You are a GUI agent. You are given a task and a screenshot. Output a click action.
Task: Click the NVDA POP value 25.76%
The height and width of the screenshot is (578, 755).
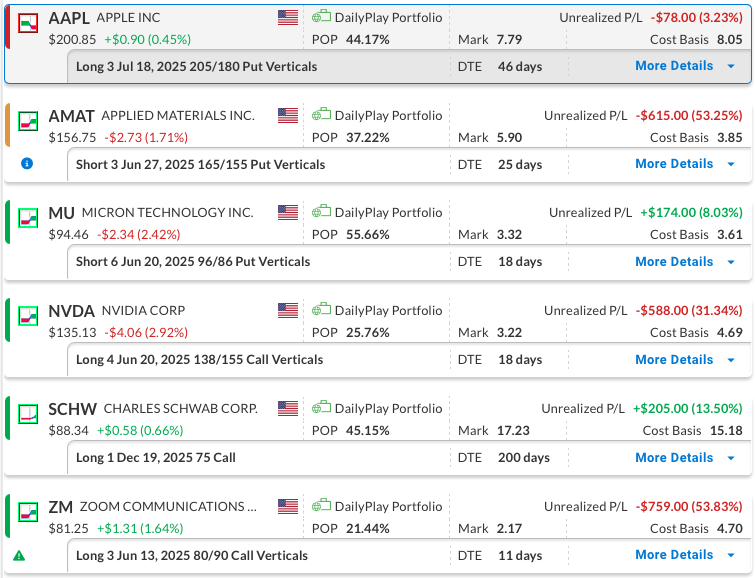click(367, 332)
